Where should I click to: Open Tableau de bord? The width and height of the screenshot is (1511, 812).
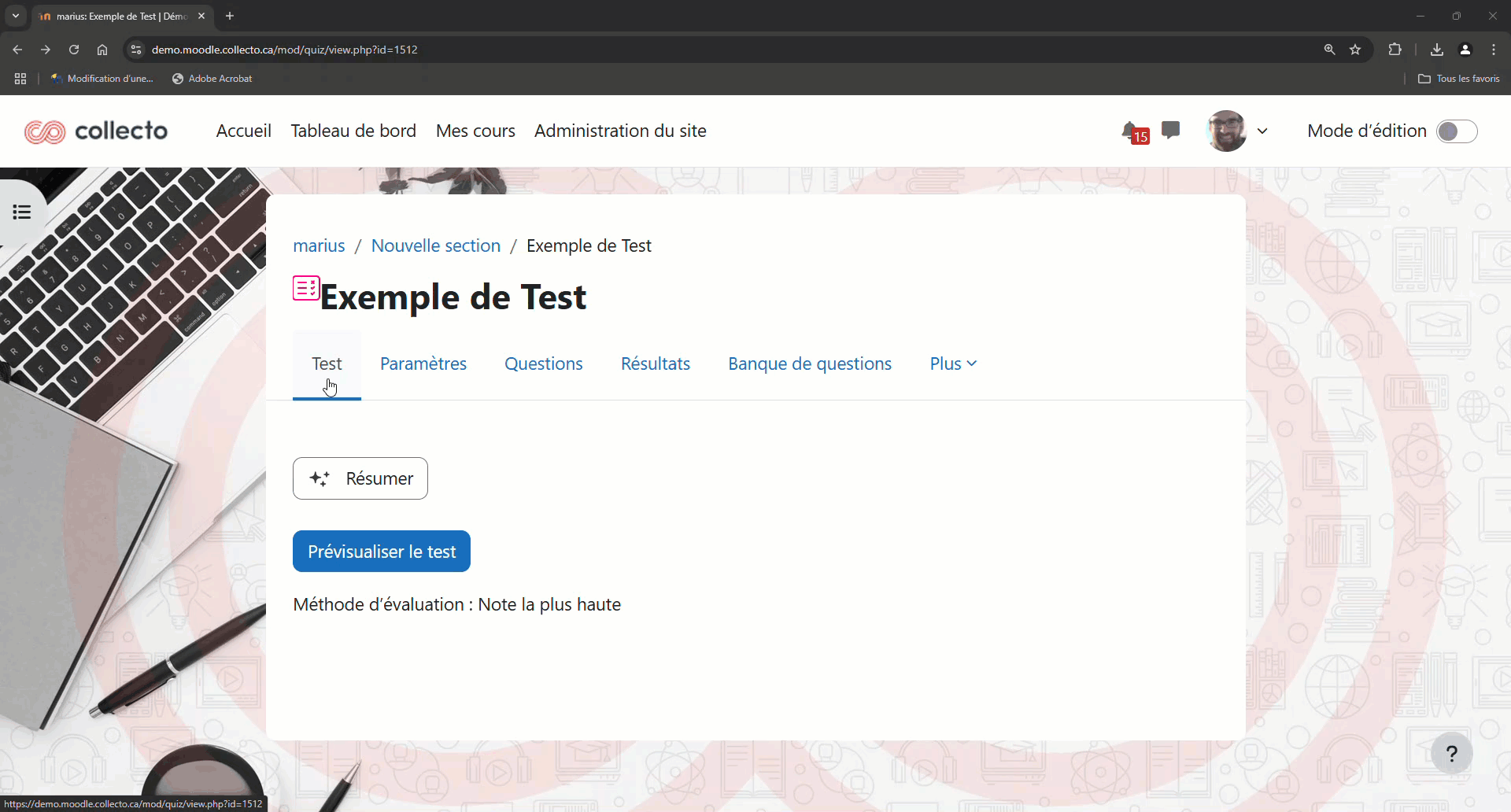point(353,131)
